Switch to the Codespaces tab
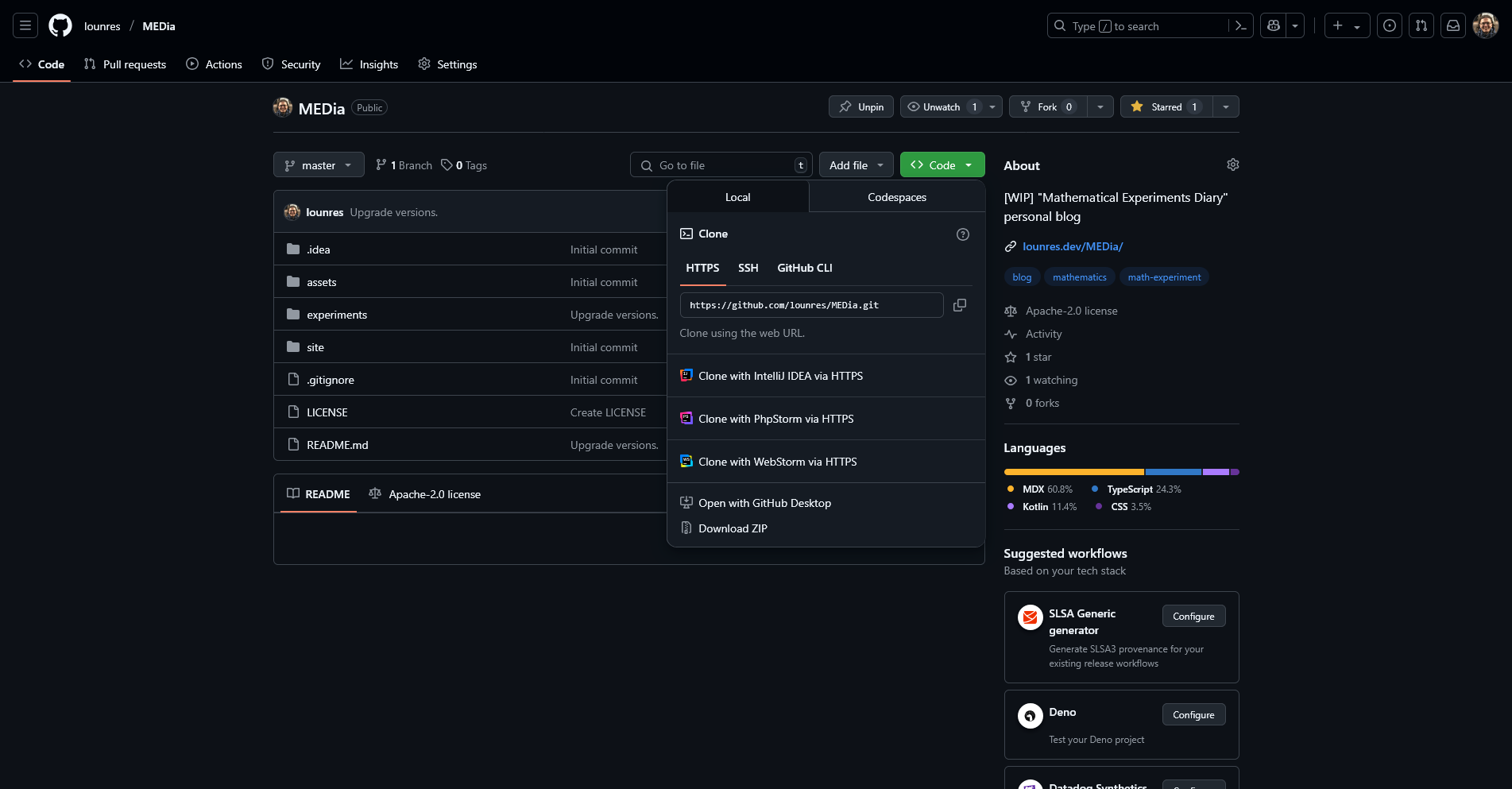This screenshot has width=1512, height=789. [896, 197]
